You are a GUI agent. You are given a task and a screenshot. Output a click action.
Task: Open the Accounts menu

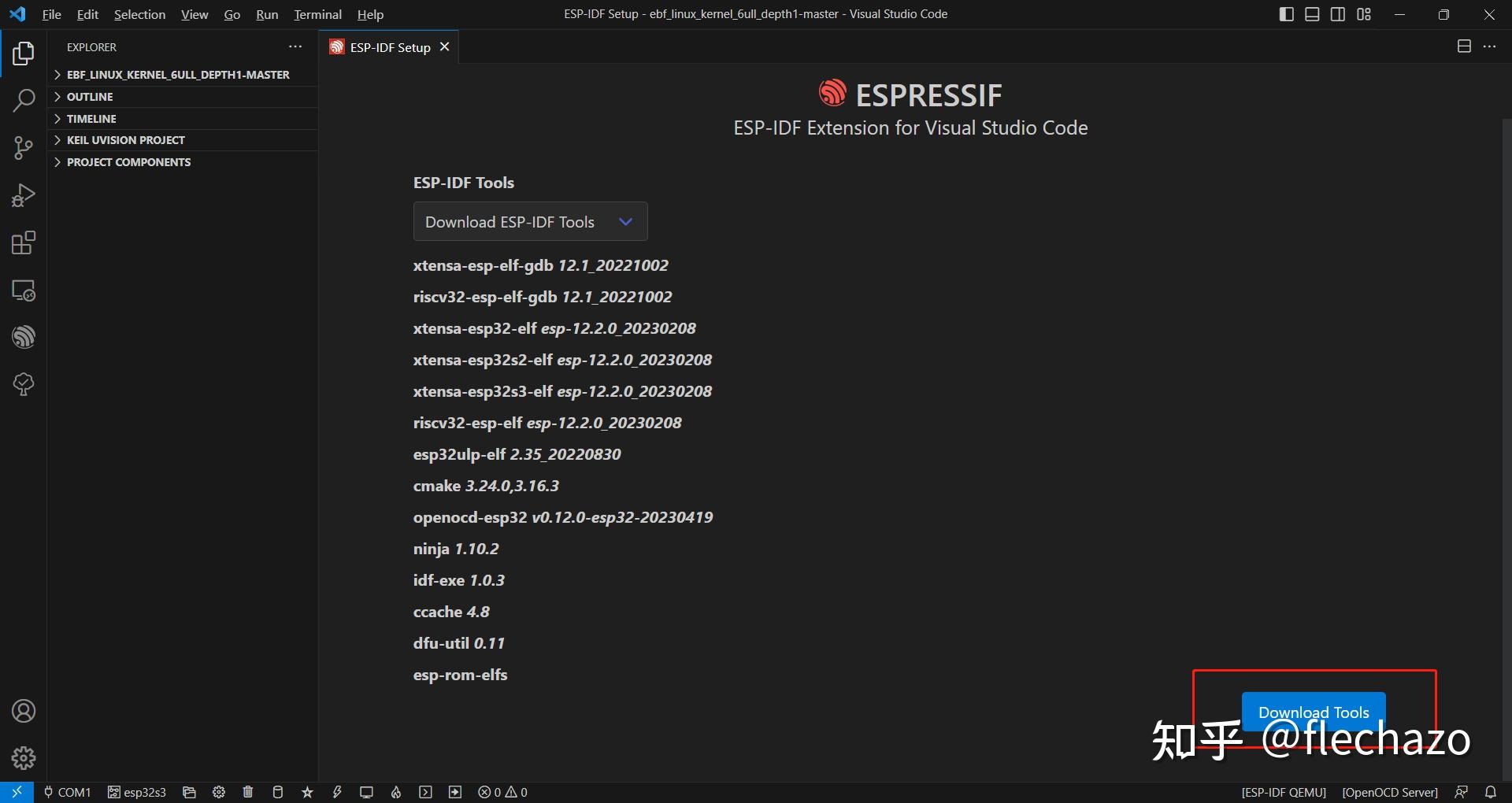[x=24, y=711]
